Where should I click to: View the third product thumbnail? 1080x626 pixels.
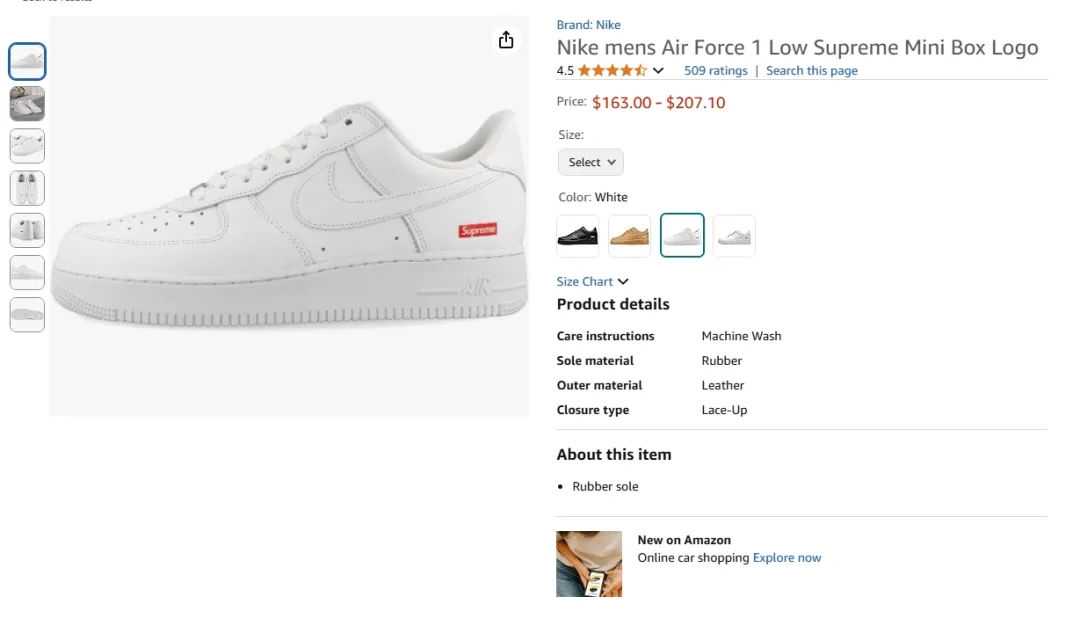pos(27,146)
